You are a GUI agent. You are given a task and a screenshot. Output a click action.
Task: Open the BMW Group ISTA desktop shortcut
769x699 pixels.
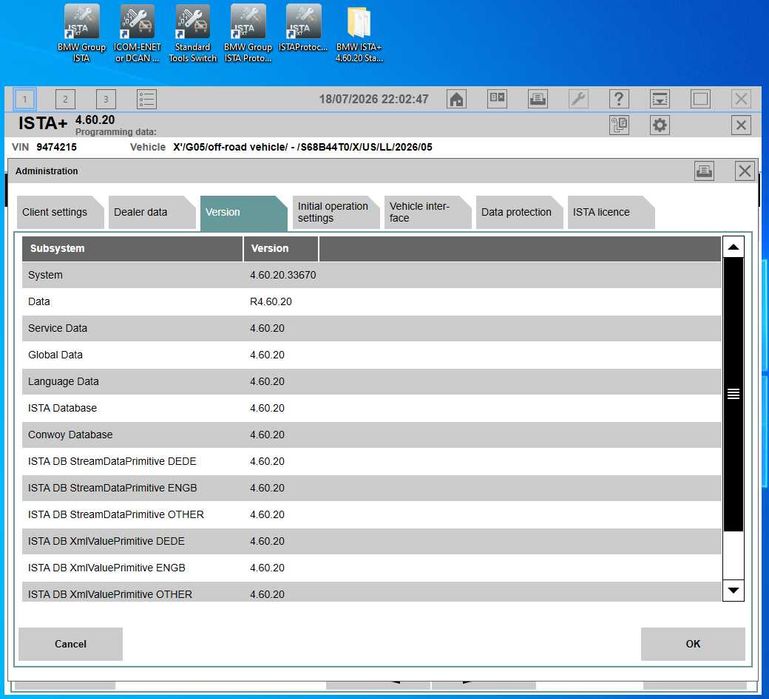click(81, 34)
